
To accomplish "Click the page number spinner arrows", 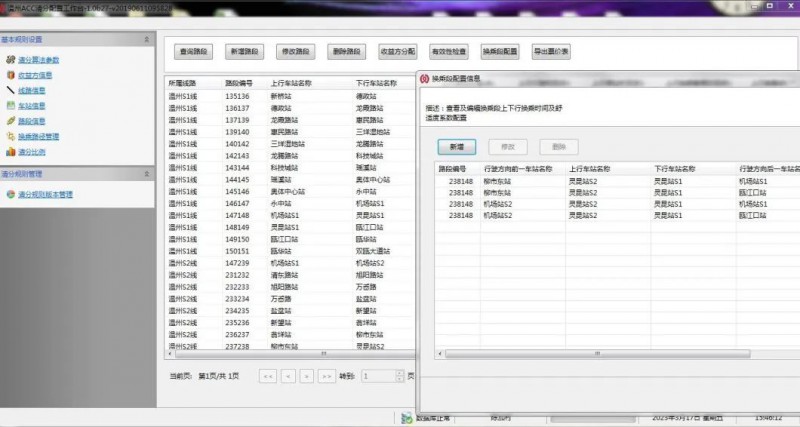I will 398,375.
